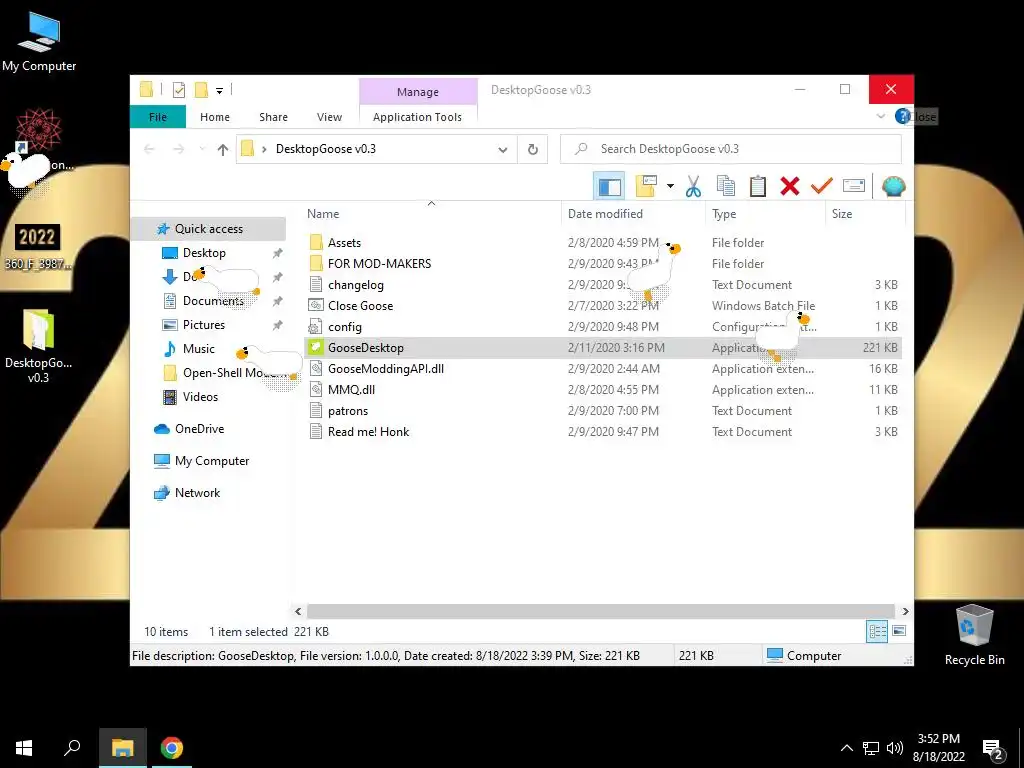The height and width of the screenshot is (768, 1024).
Task: Click the Refresh button next to address bar
Action: click(x=533, y=150)
